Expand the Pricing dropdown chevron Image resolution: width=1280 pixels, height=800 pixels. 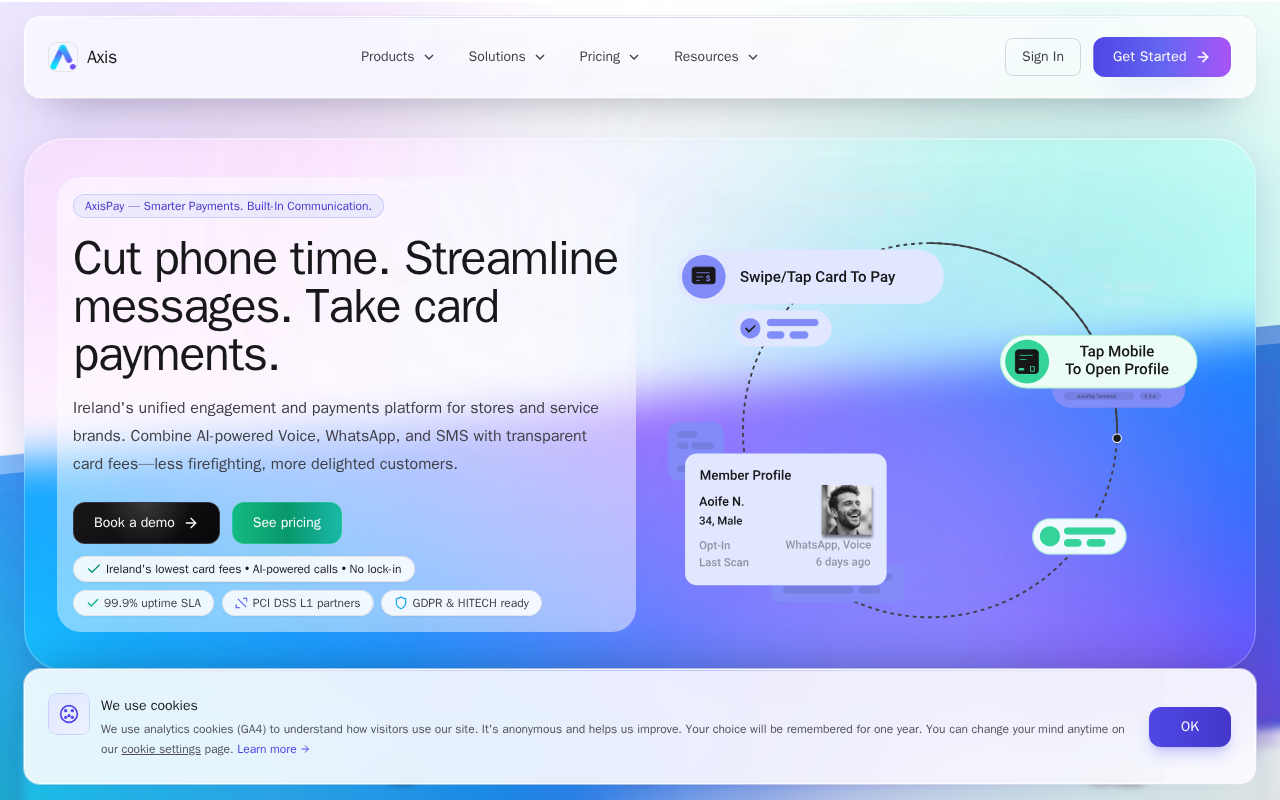click(634, 57)
